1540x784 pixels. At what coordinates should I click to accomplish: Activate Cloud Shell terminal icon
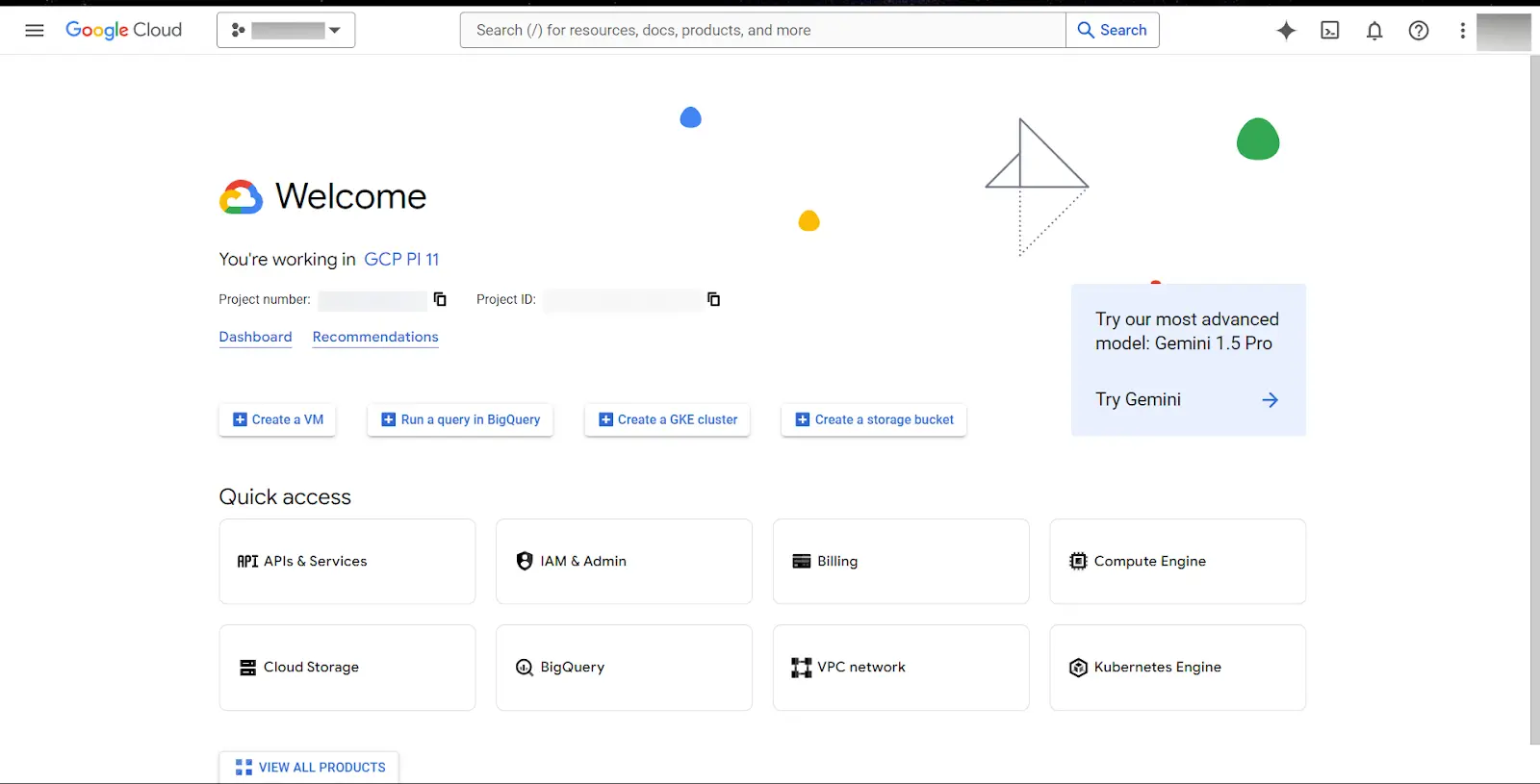pyautogui.click(x=1330, y=31)
